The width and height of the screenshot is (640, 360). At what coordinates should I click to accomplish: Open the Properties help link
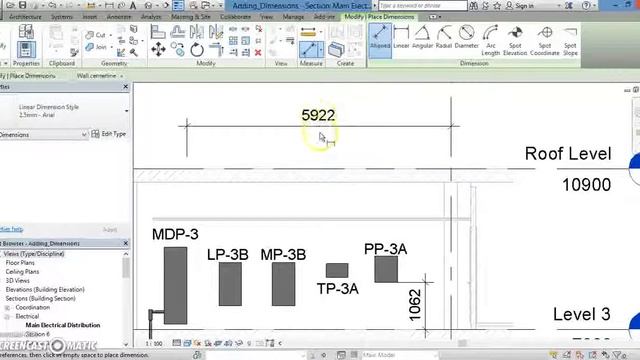coord(11,229)
